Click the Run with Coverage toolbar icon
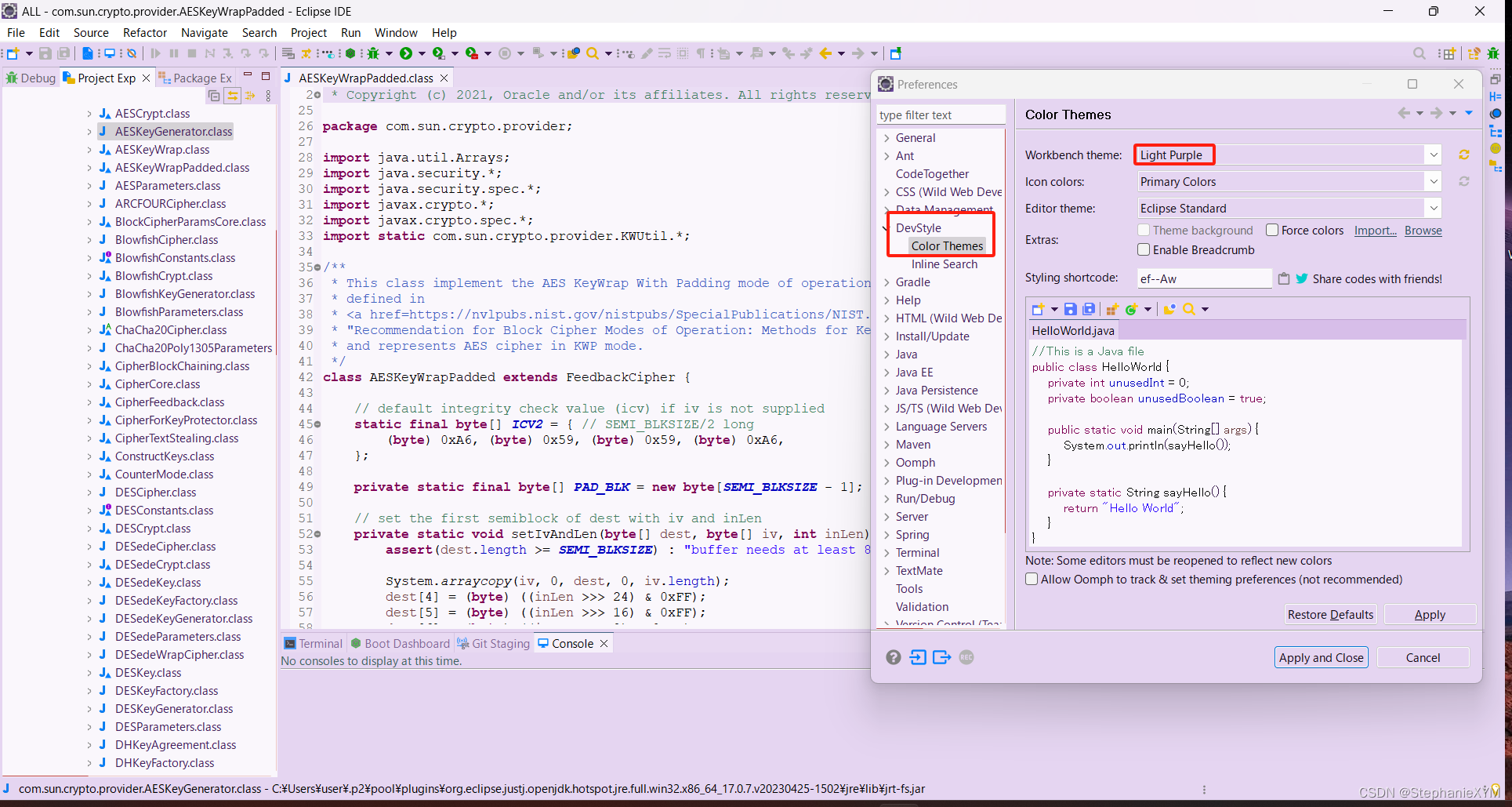The height and width of the screenshot is (807, 1512). [x=439, y=53]
